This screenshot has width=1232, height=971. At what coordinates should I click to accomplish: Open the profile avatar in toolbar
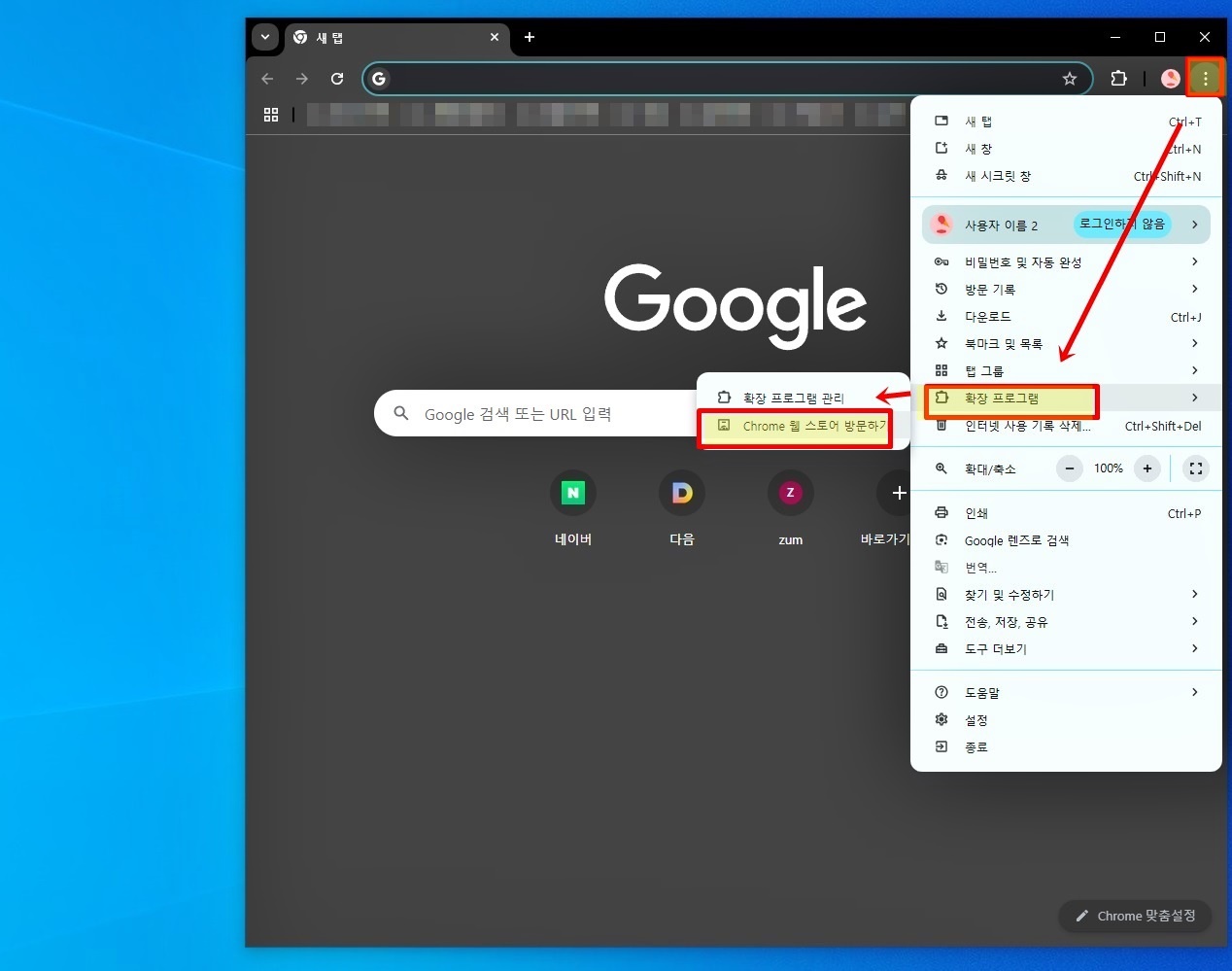pos(1171,79)
